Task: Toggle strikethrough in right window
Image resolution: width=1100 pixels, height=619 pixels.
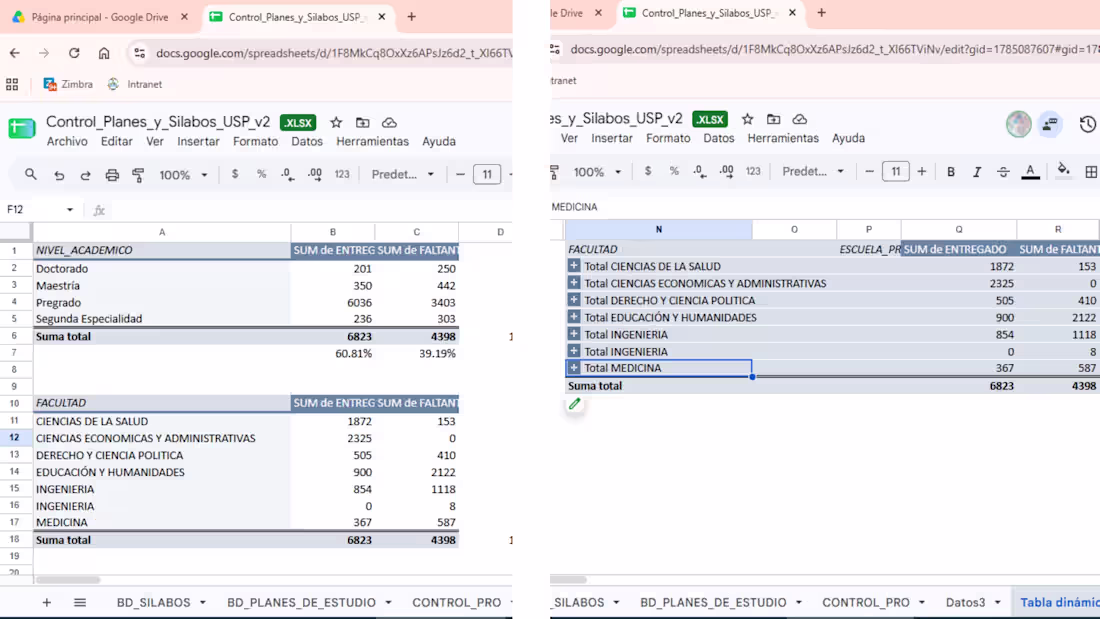Action: coord(1003,172)
